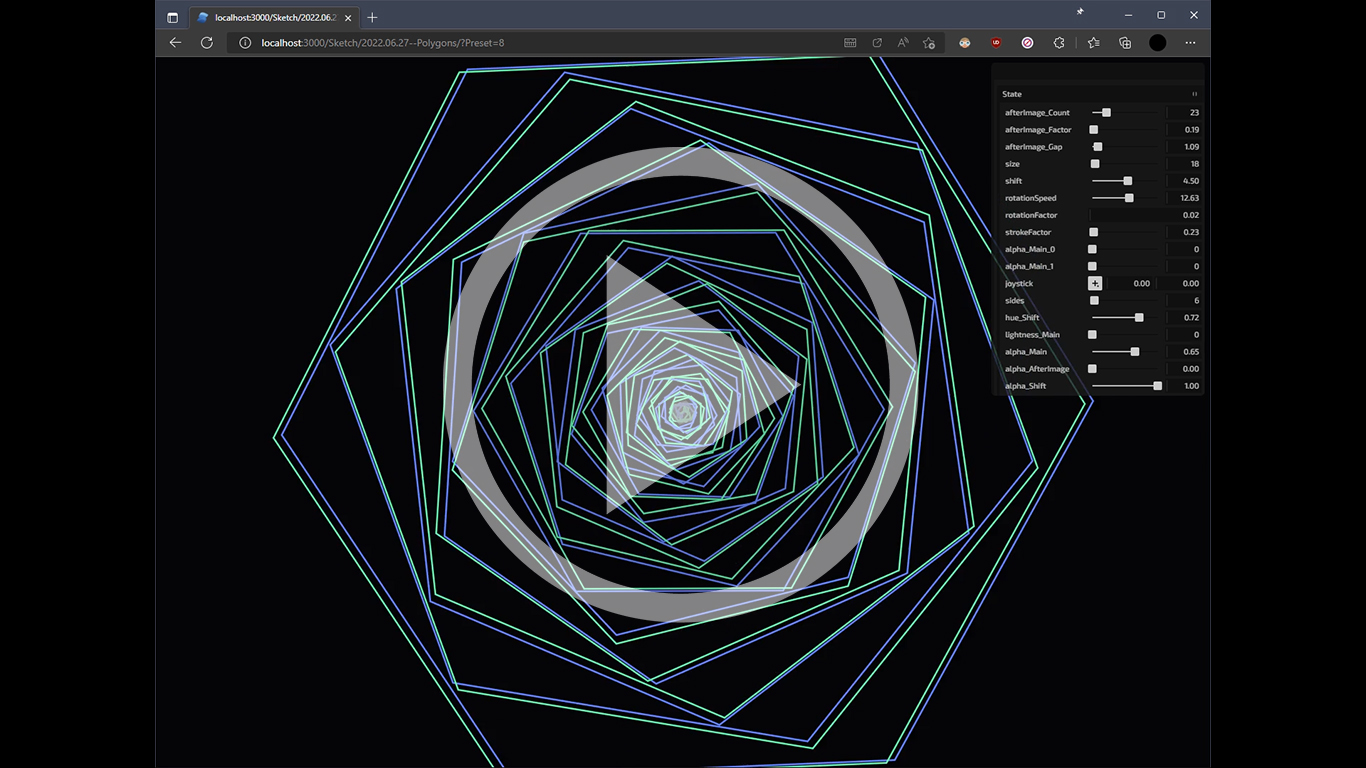Open the tab actions menu icon

pos(172,17)
